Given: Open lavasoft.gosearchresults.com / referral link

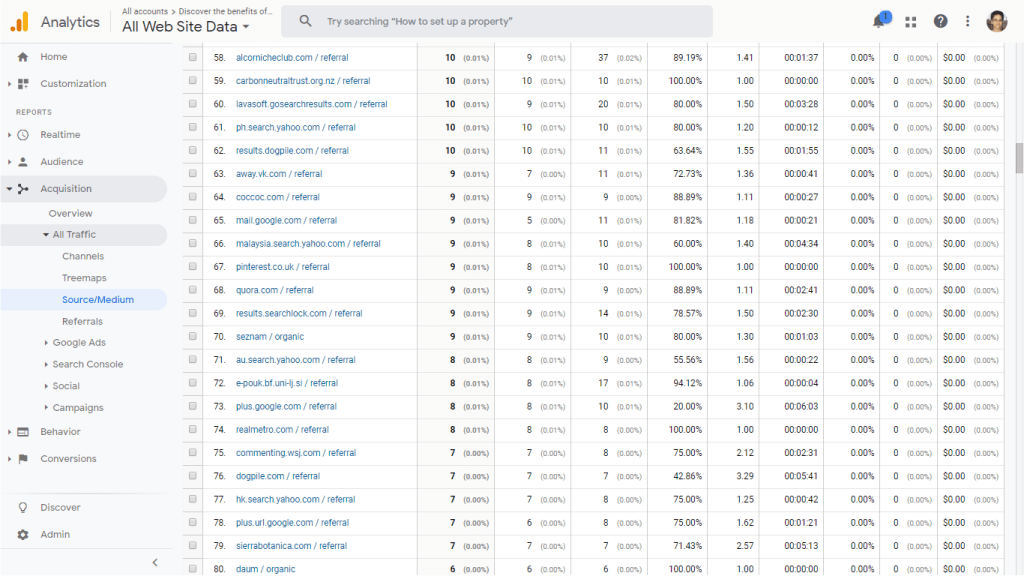Looking at the screenshot, I should [x=312, y=104].
